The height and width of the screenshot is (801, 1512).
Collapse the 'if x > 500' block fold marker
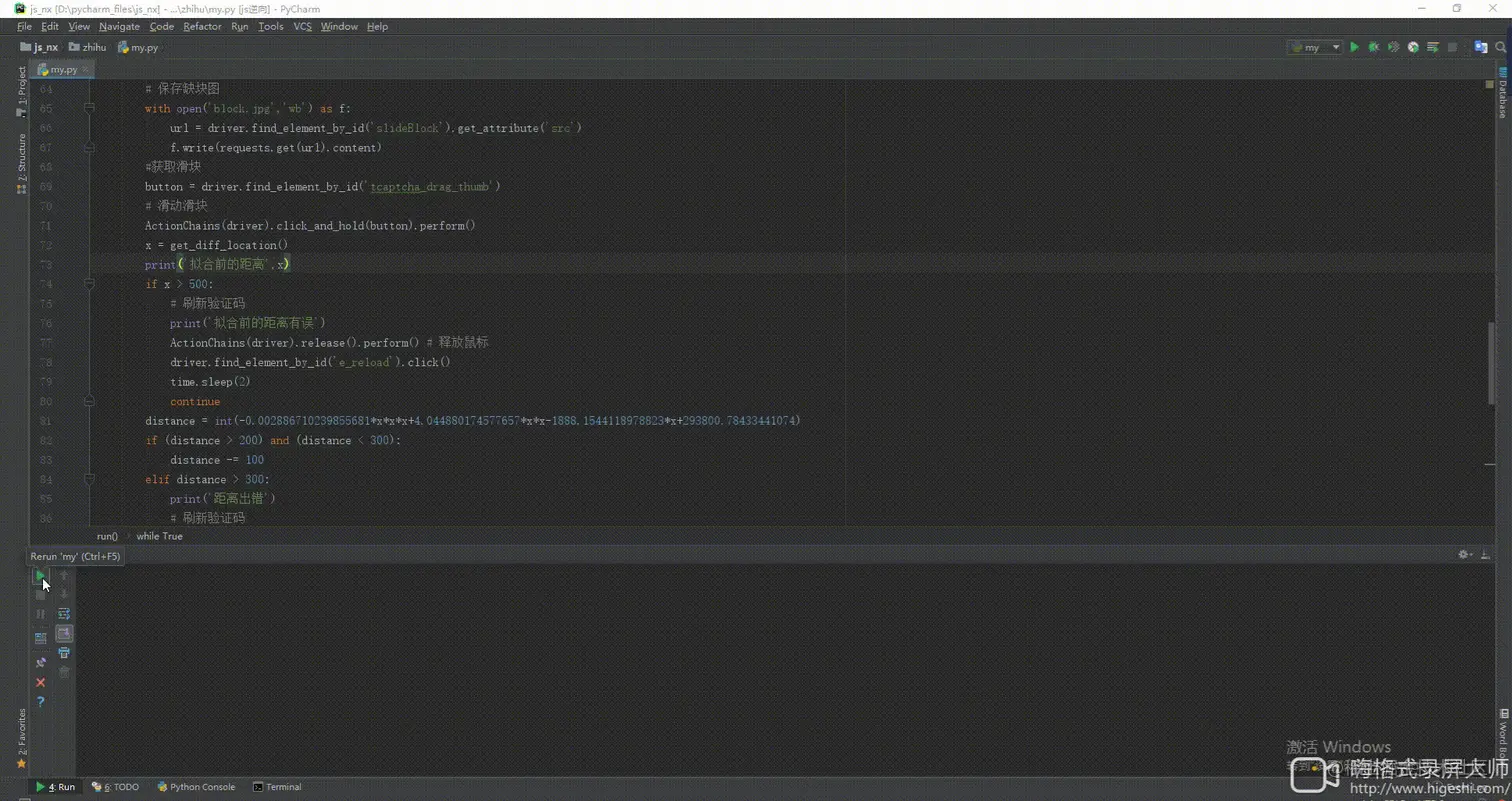pos(90,284)
